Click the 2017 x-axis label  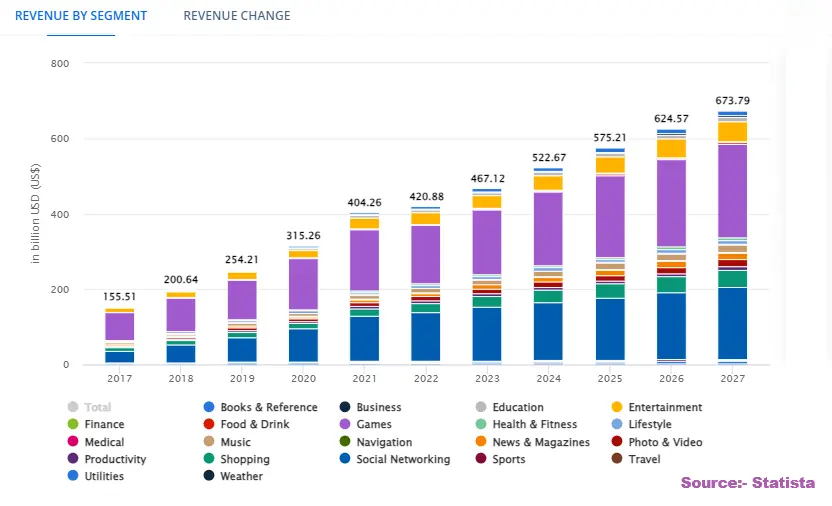[x=119, y=379]
